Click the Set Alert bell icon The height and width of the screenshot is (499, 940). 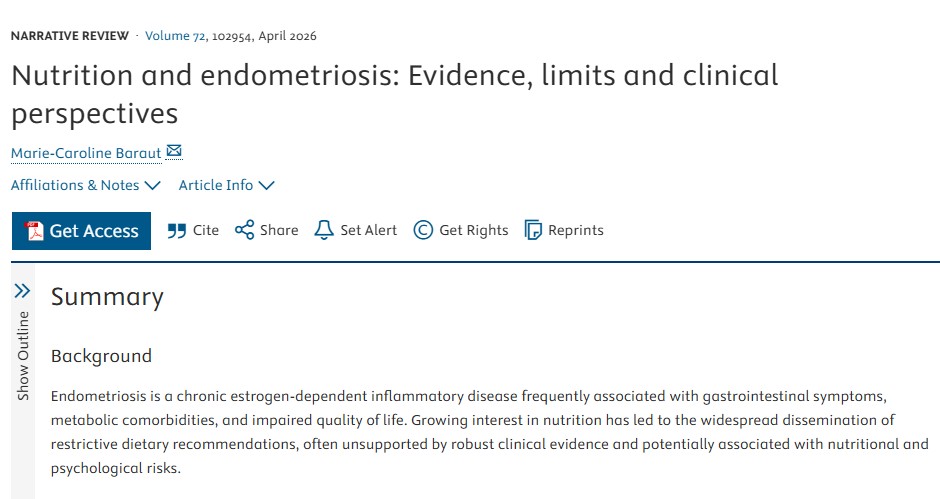click(324, 230)
